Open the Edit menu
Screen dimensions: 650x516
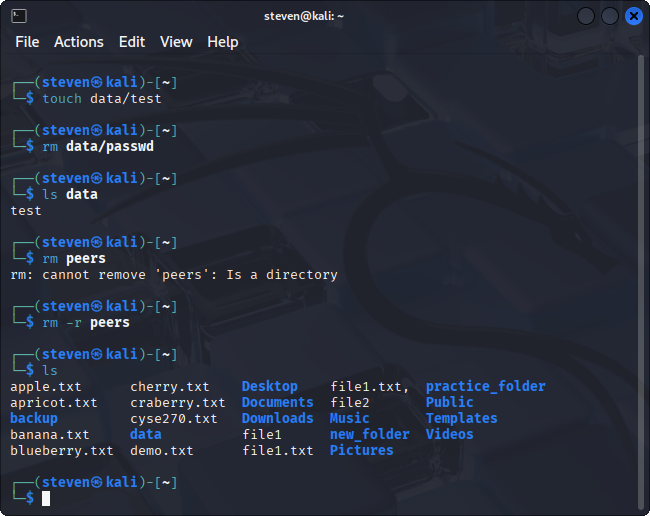(131, 42)
